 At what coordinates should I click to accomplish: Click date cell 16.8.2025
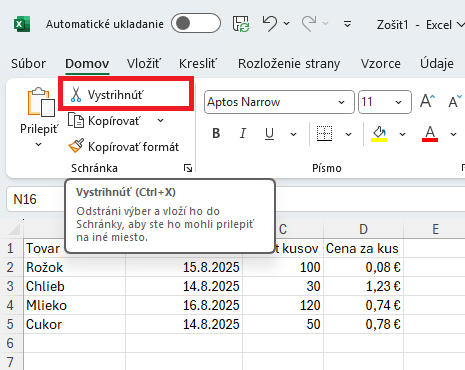click(184, 305)
